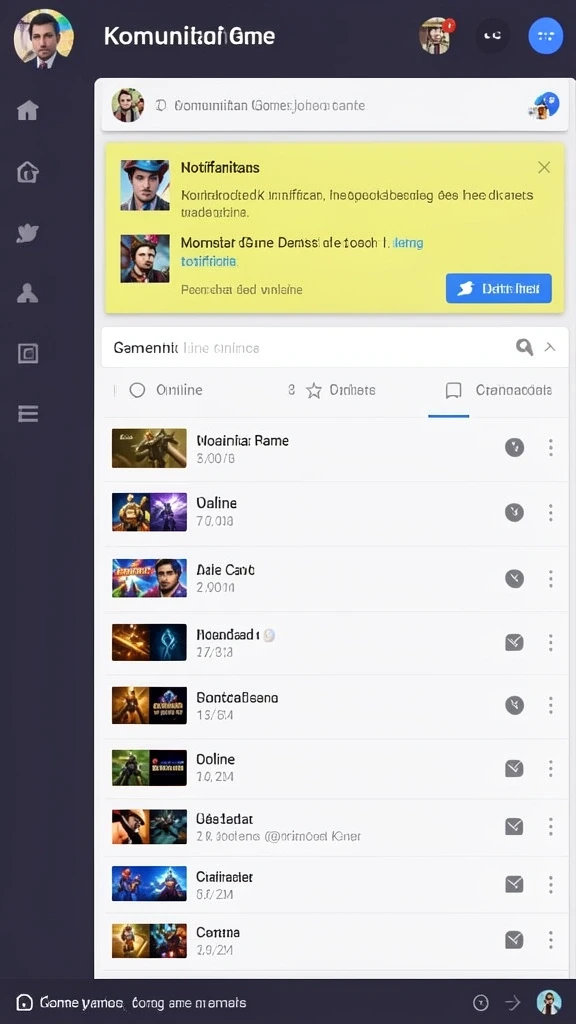Click the mail icon on Comna row

(515, 940)
